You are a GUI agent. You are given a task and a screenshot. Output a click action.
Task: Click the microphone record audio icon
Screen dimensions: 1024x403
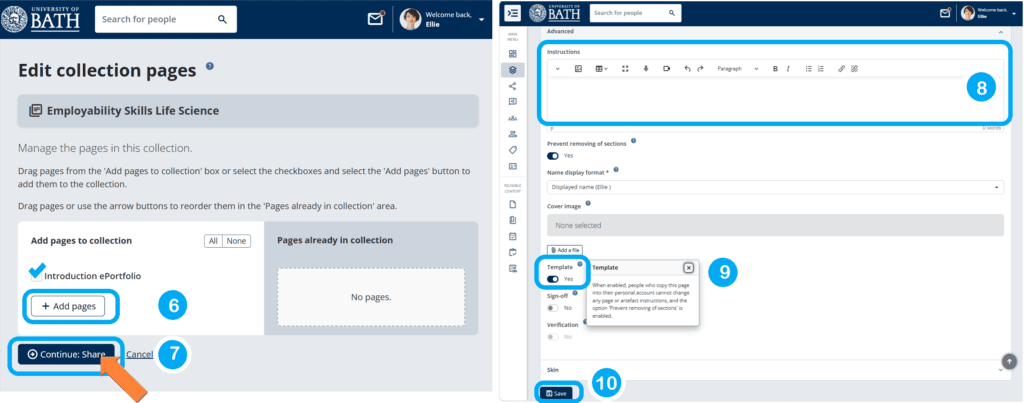645,69
